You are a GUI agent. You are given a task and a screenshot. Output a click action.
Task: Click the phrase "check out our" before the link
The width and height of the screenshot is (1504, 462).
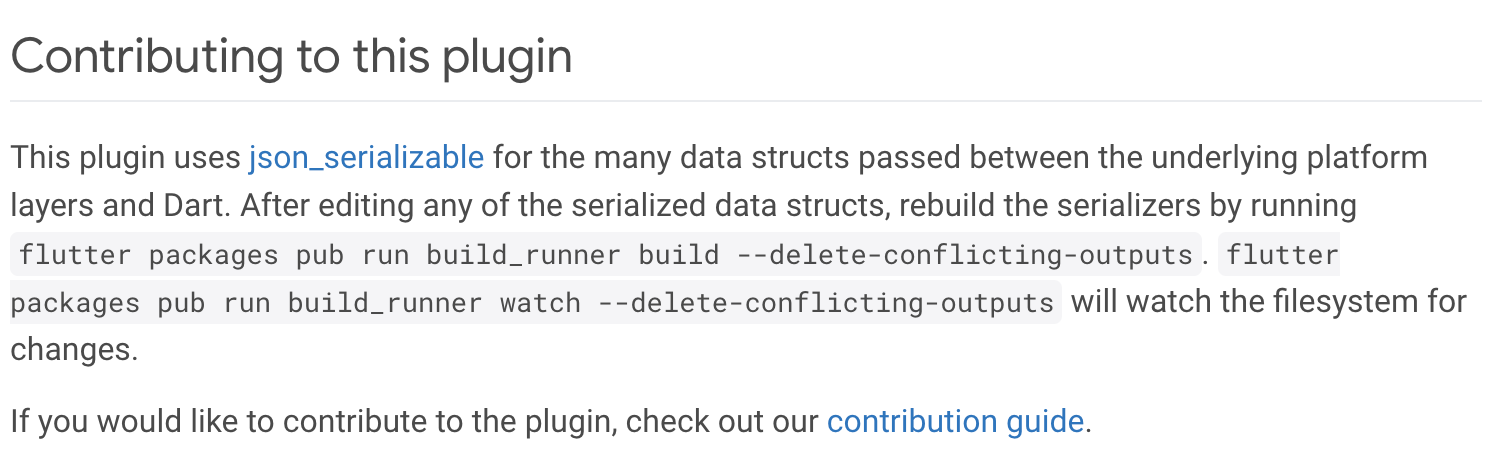point(722,421)
